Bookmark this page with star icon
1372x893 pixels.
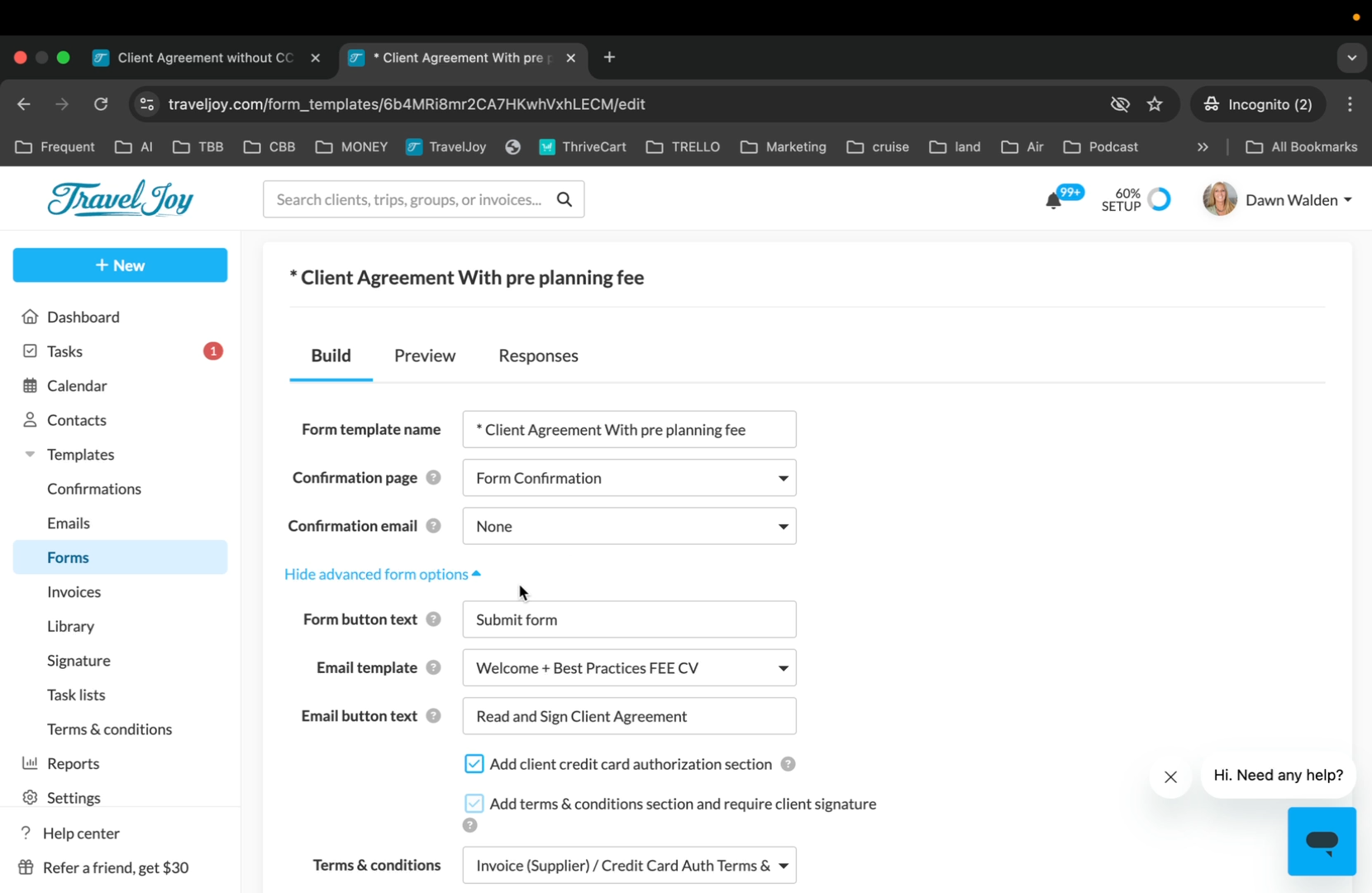1155,104
